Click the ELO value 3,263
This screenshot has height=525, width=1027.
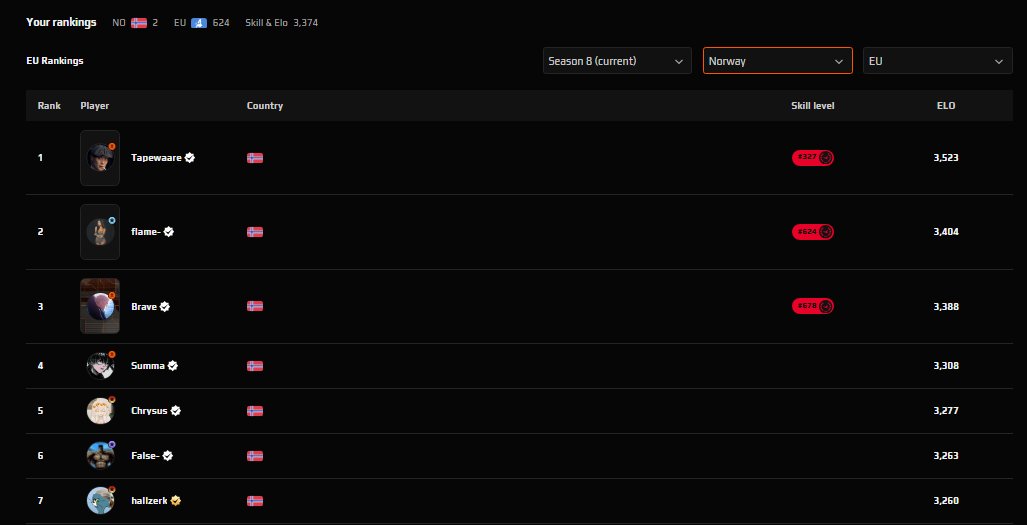(x=946, y=456)
